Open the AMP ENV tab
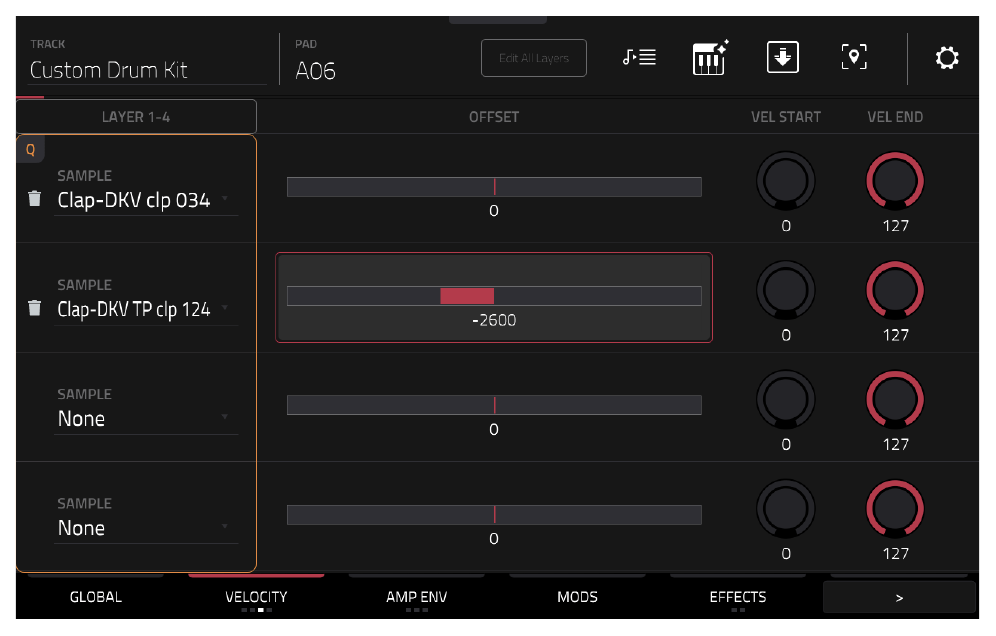Image resolution: width=996 pixels, height=636 pixels. (x=417, y=597)
